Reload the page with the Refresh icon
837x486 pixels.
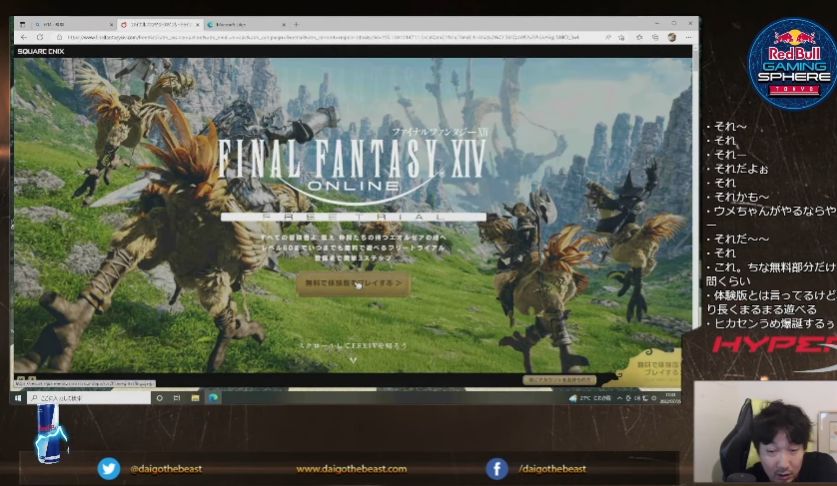[x=40, y=37]
